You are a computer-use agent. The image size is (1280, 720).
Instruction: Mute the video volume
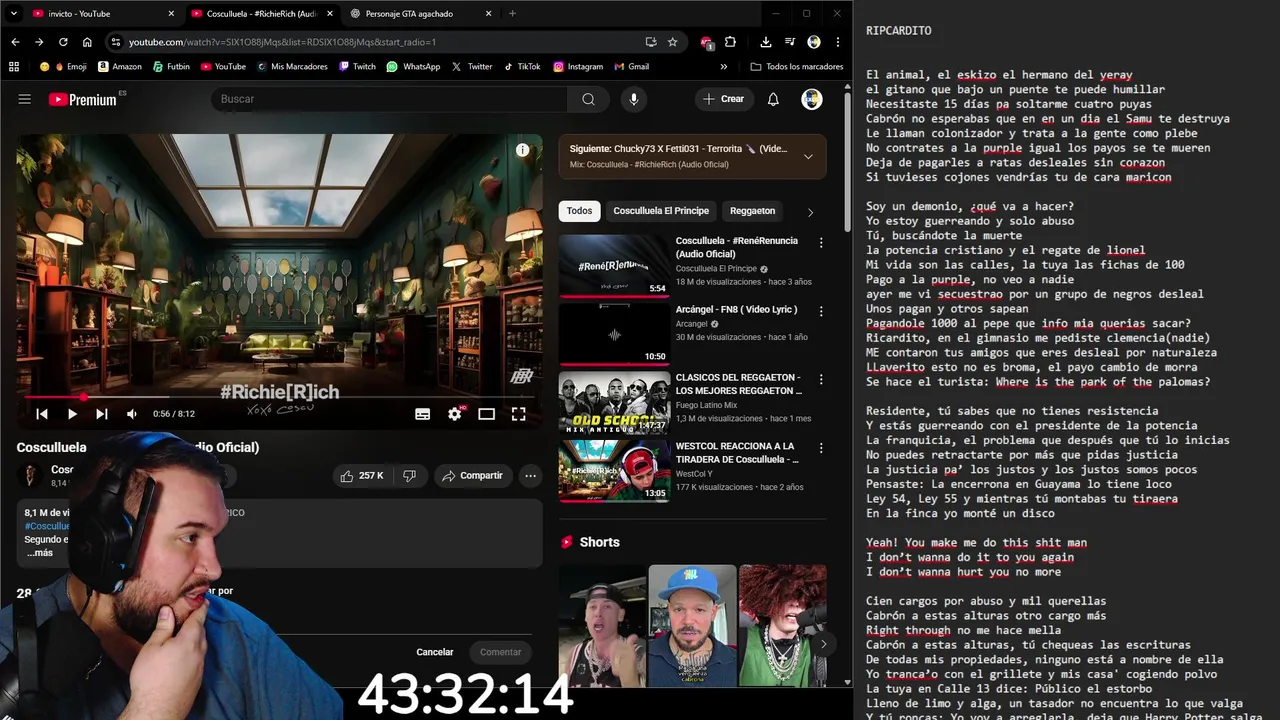pos(132,414)
